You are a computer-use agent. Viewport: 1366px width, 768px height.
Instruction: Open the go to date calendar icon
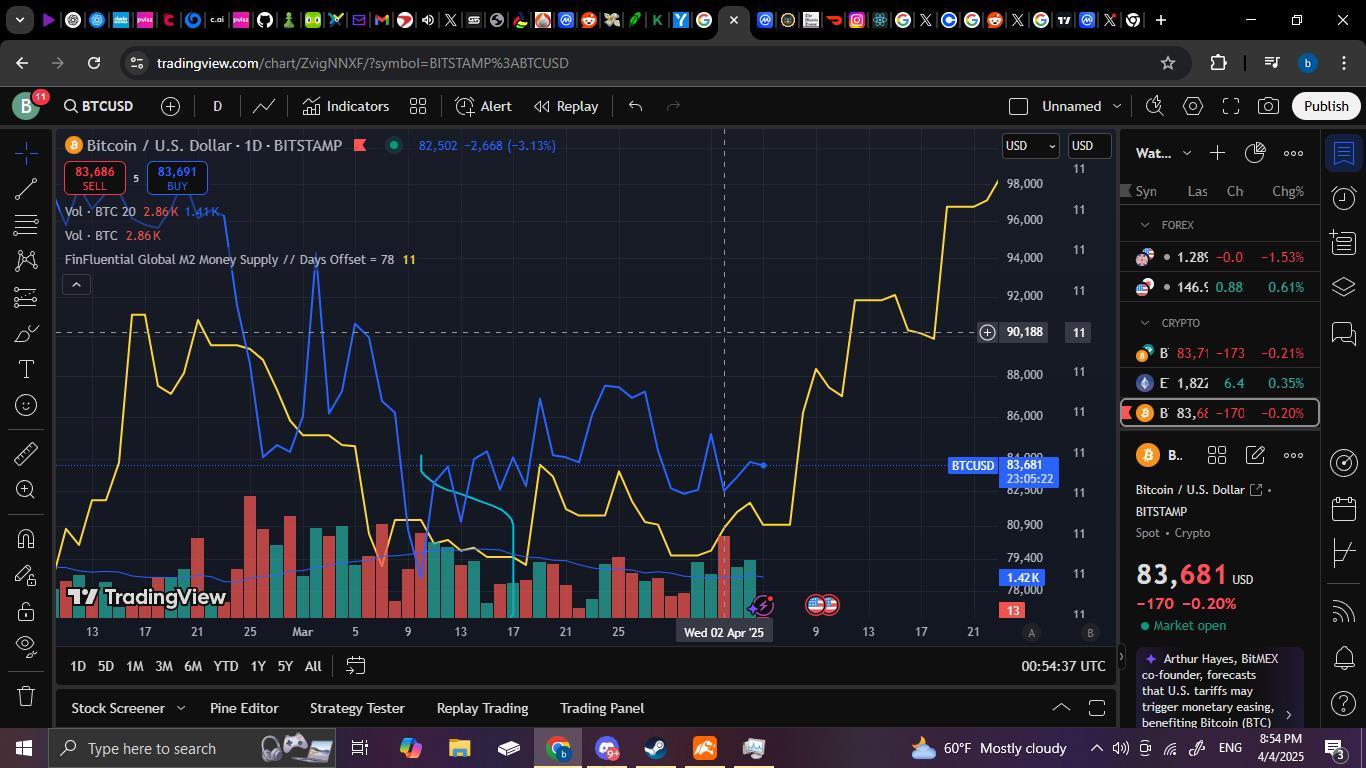(x=355, y=666)
